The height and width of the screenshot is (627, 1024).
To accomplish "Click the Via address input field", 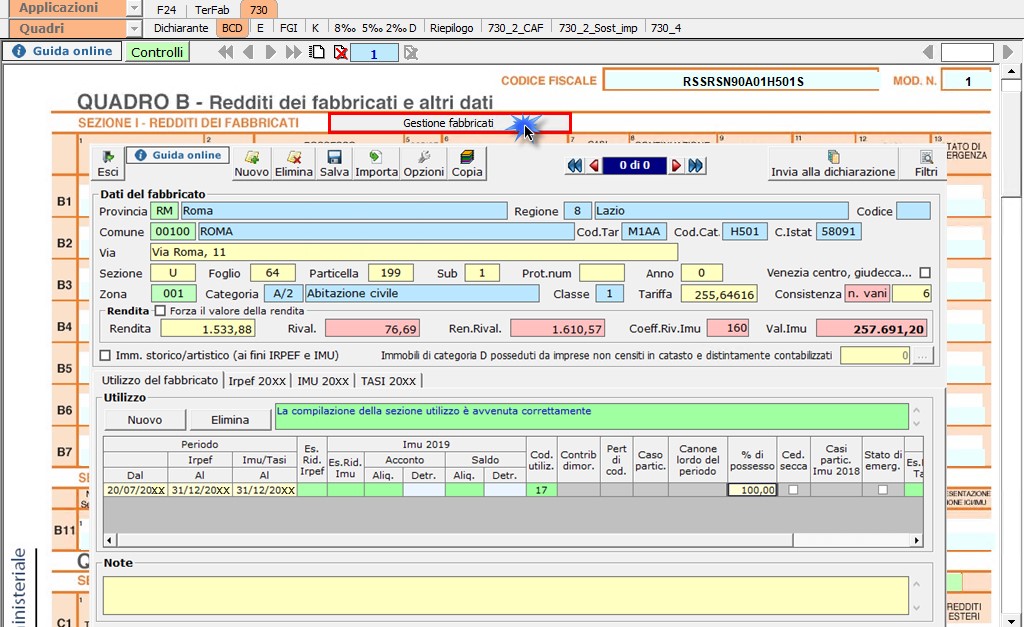I will click(x=414, y=252).
